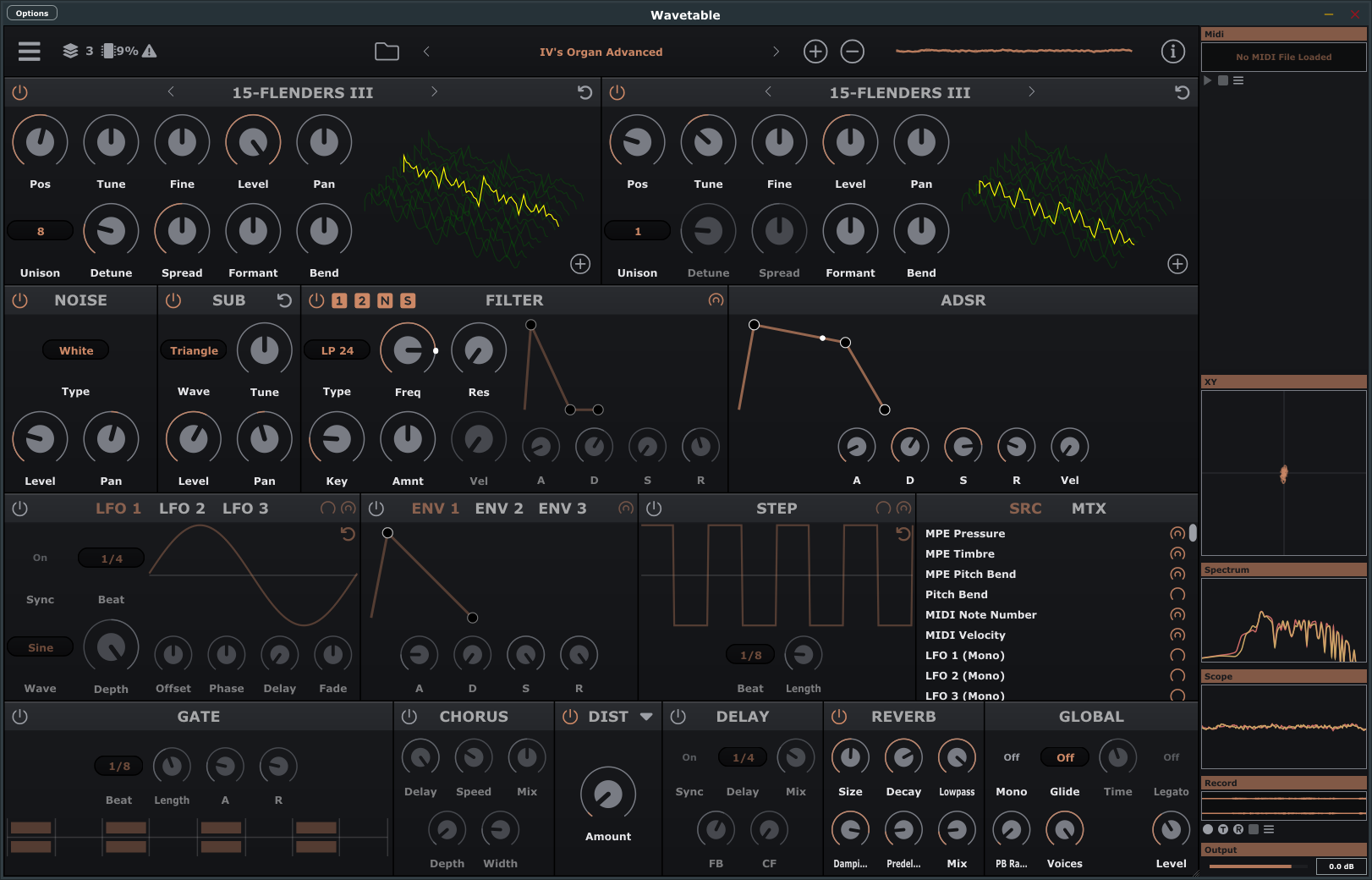The height and width of the screenshot is (880, 1372).
Task: Click the info icon in top bar
Action: tap(1172, 52)
